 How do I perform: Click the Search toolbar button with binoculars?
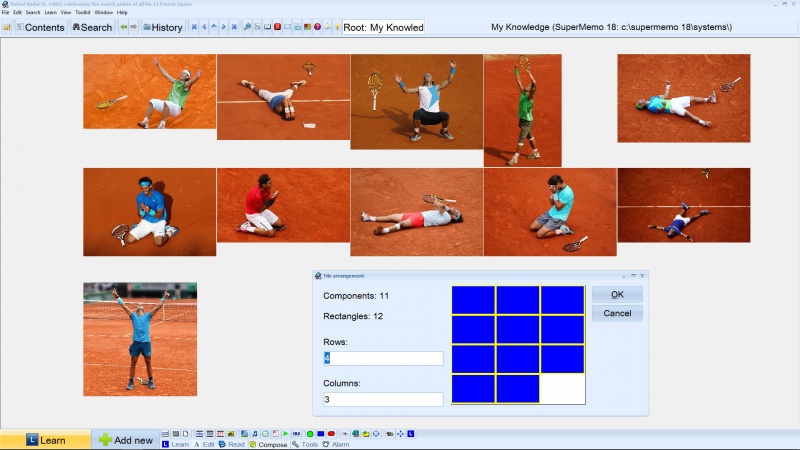tap(92, 27)
